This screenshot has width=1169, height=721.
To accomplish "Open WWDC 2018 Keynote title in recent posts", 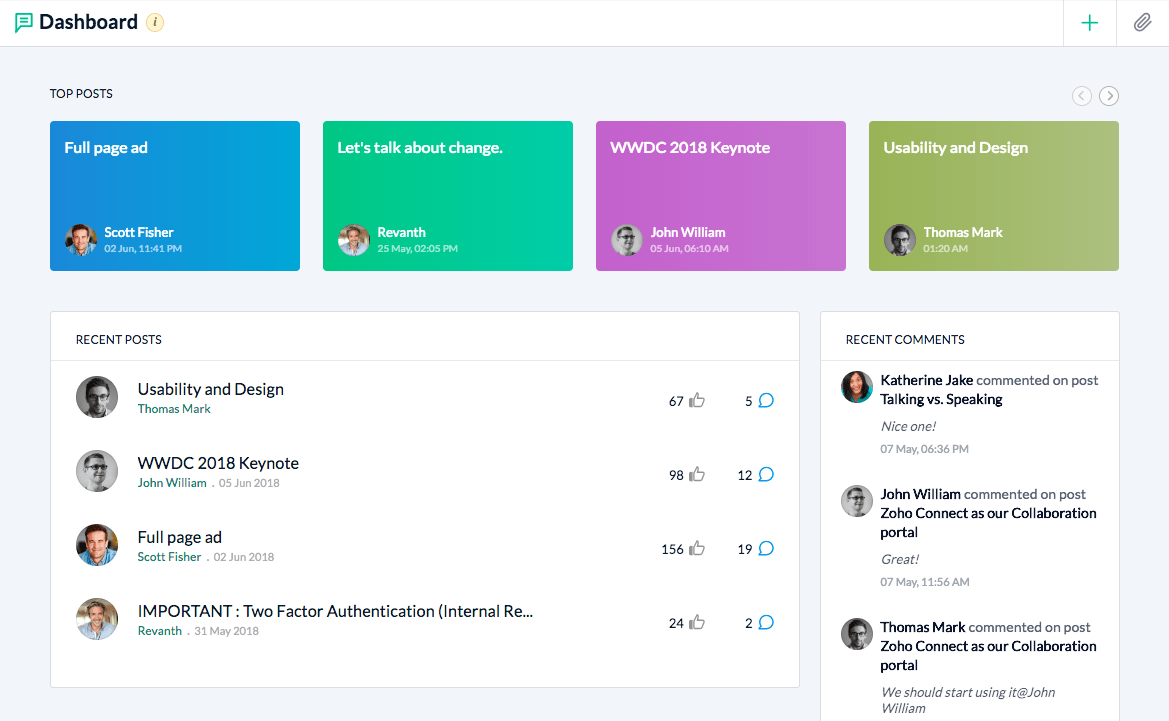I will 218,463.
